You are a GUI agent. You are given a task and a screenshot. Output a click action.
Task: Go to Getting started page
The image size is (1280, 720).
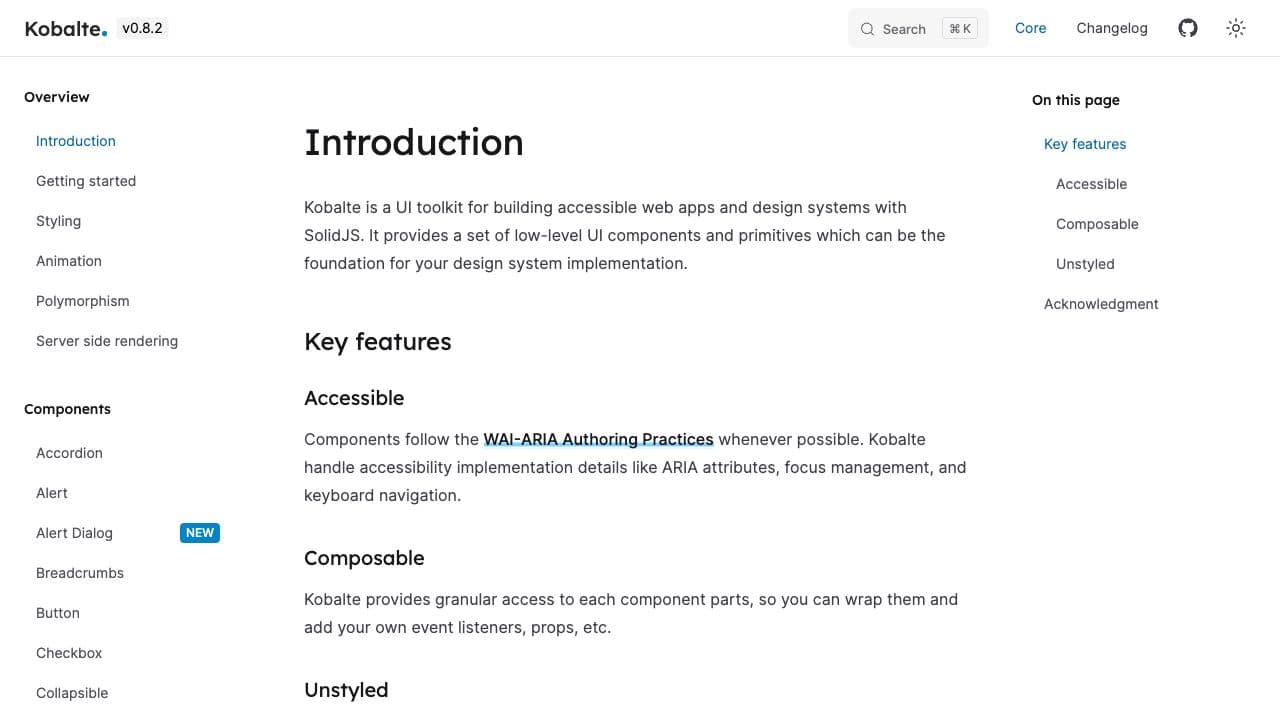click(86, 181)
